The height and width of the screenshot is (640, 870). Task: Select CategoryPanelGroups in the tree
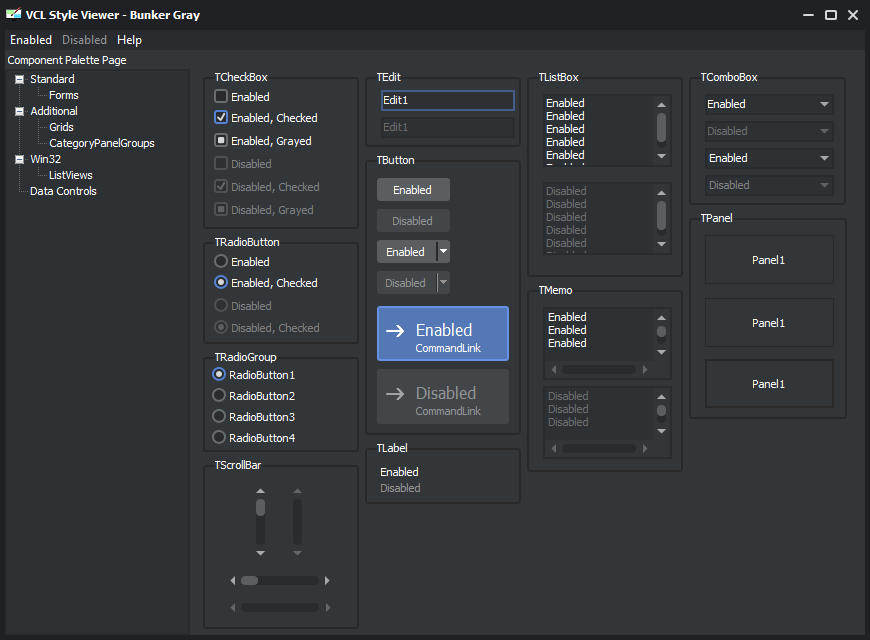[x=102, y=143]
